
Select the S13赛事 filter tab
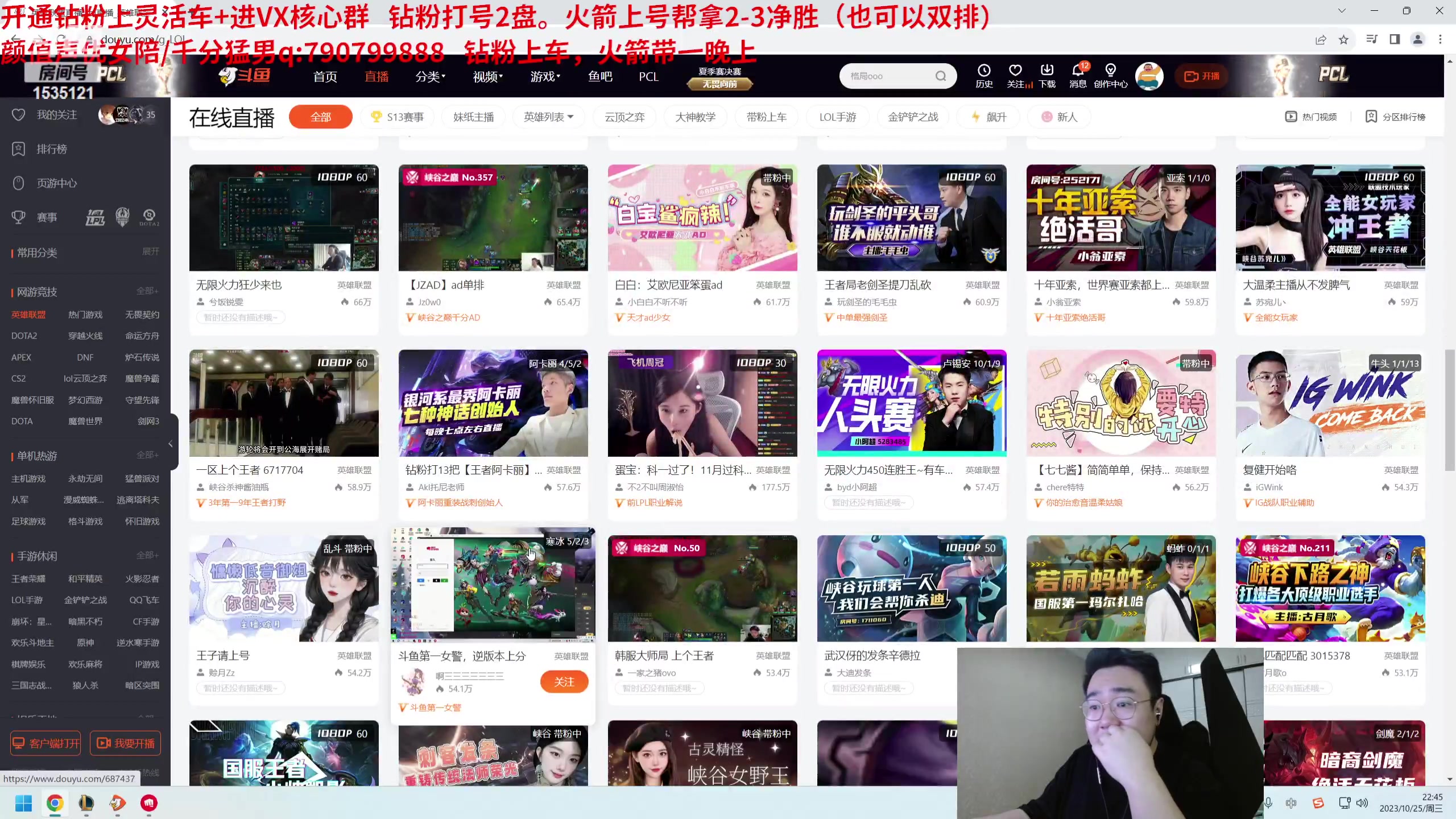click(x=398, y=117)
